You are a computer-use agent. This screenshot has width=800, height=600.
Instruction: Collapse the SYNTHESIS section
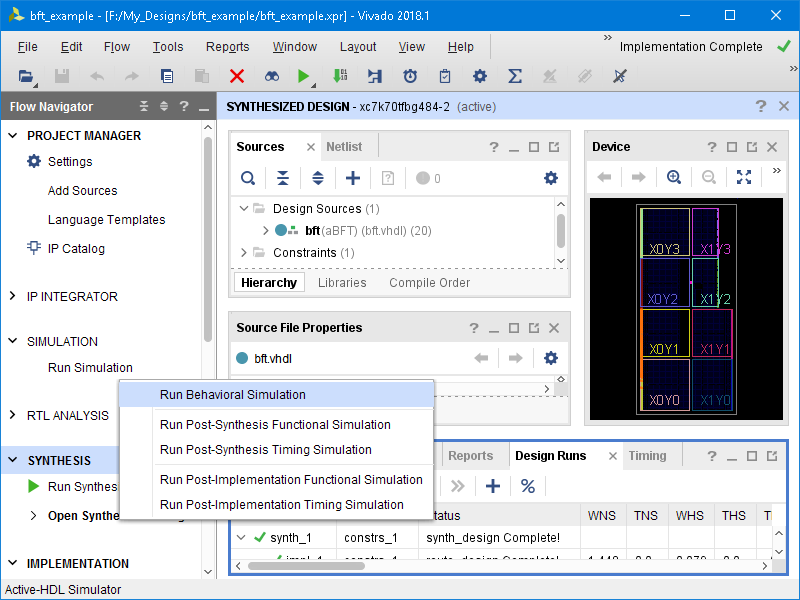(x=13, y=460)
